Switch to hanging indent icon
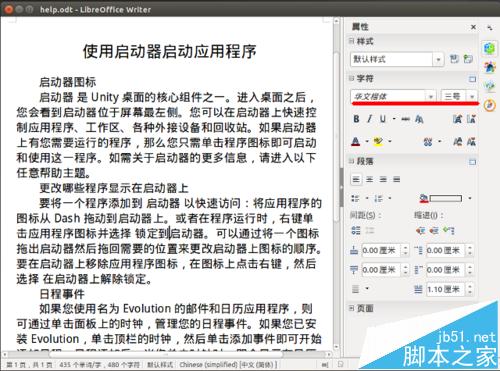The width and height of the screenshot is (500, 371). click(449, 230)
